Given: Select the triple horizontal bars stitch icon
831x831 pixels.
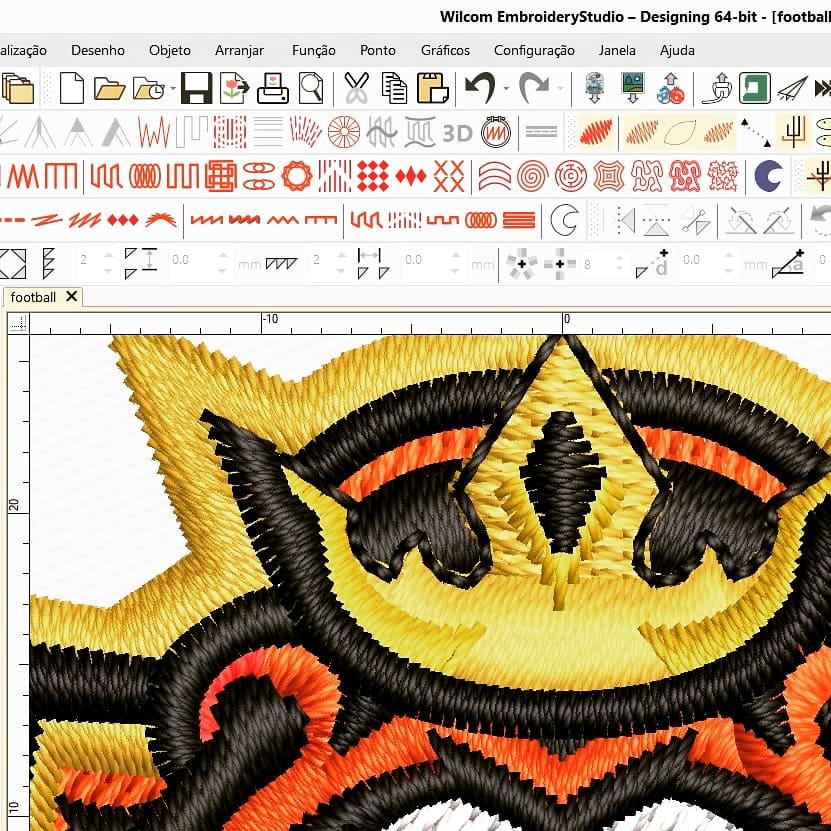Looking at the screenshot, I should pyautogui.click(x=519, y=219).
